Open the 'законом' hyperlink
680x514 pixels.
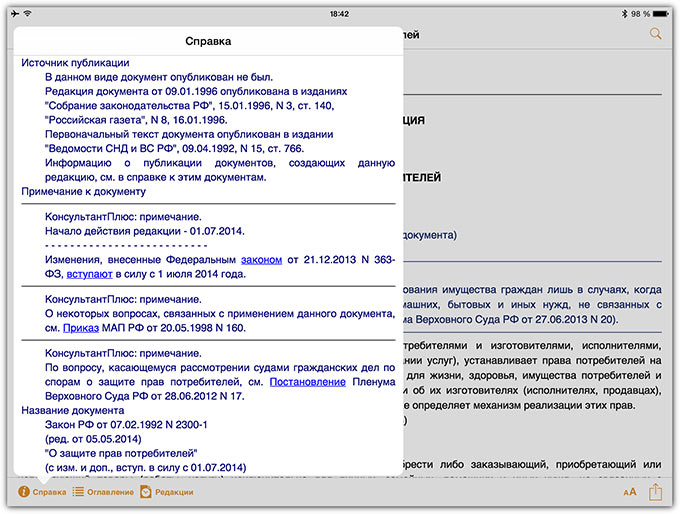pyautogui.click(x=262, y=260)
